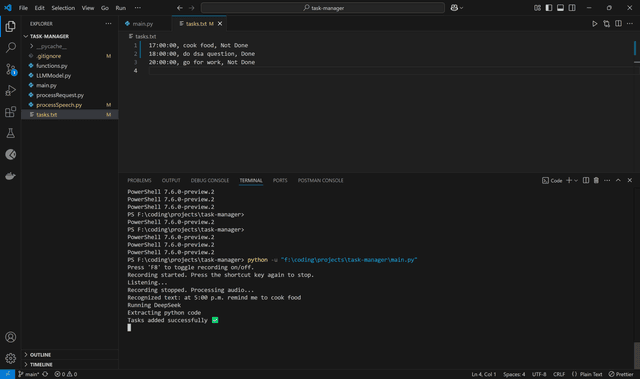Open the Manage gear settings
The height and width of the screenshot is (379, 640).
point(11,358)
